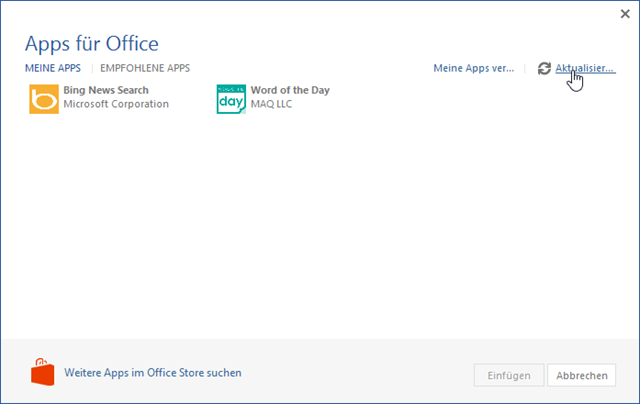Select the Word of the Day title
This screenshot has height=404, width=640.
point(290,90)
